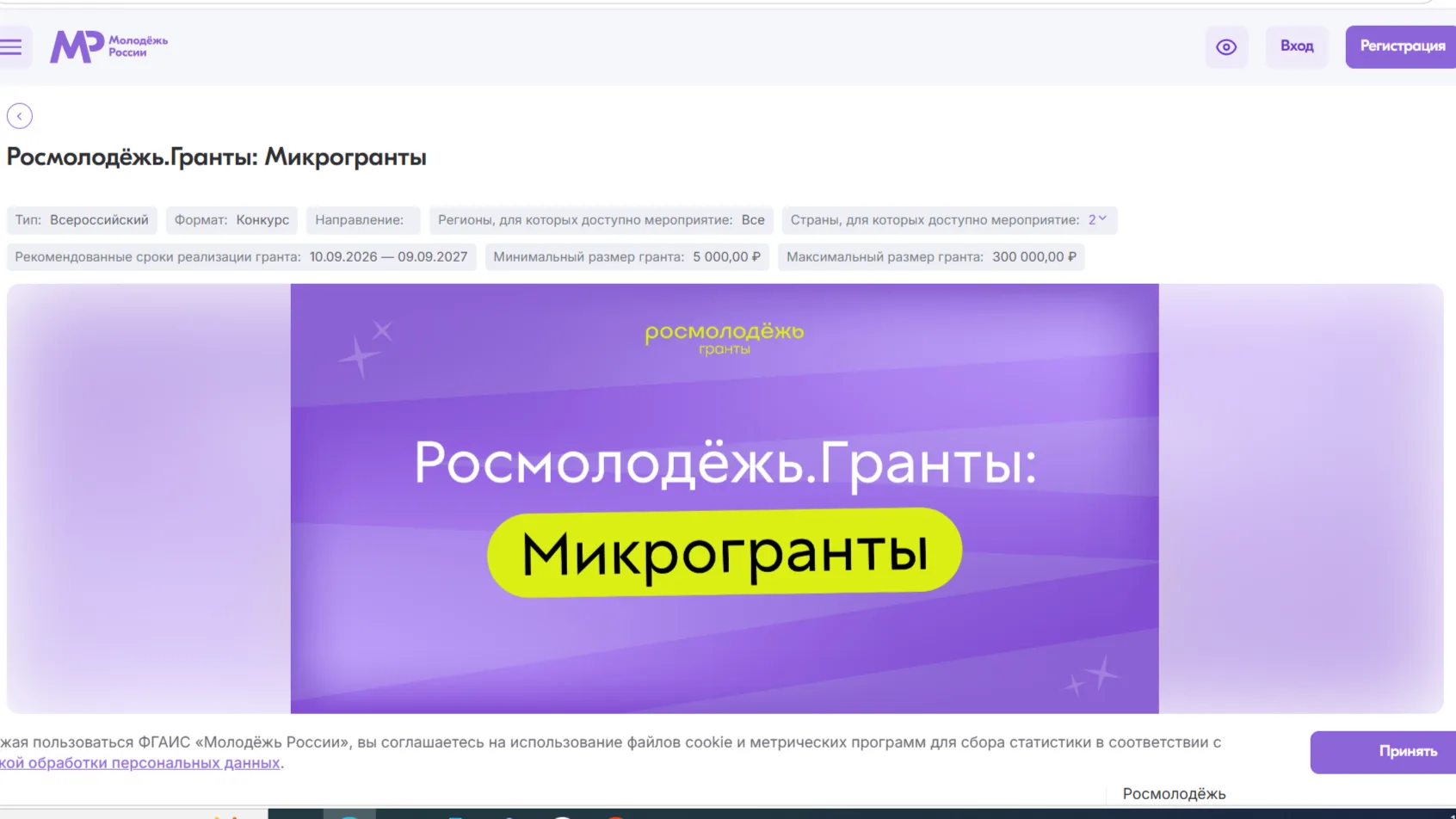
Task: Accept cookies with the Принять button
Action: tap(1384, 752)
